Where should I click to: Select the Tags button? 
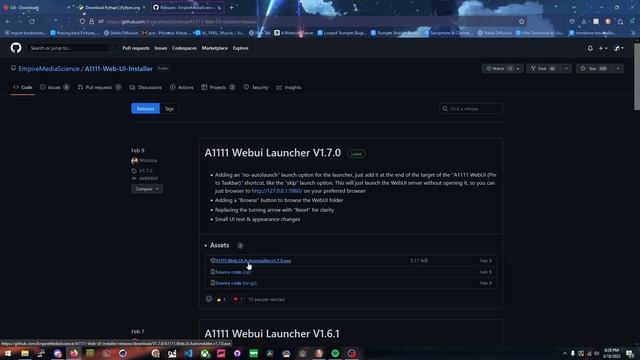click(x=169, y=109)
